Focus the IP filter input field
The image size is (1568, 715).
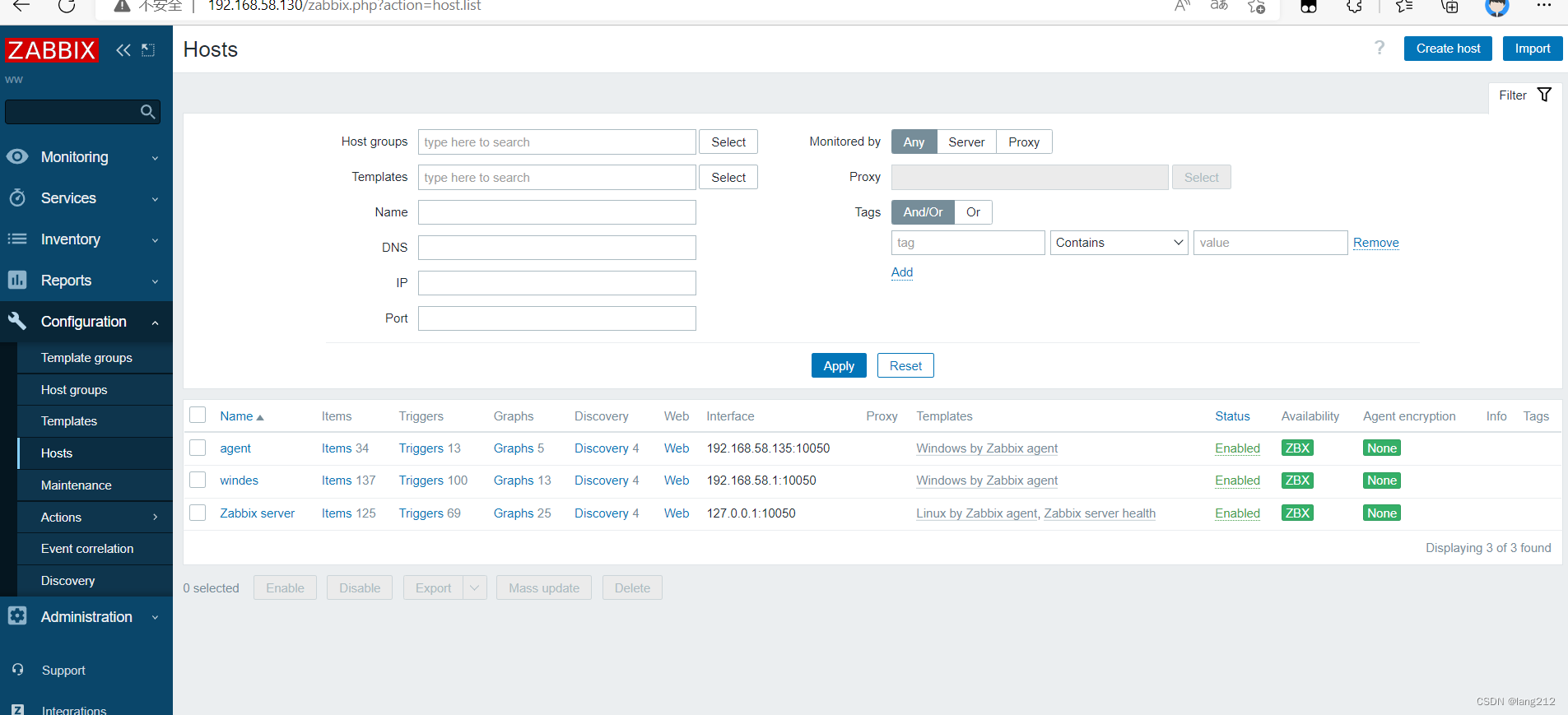click(557, 283)
